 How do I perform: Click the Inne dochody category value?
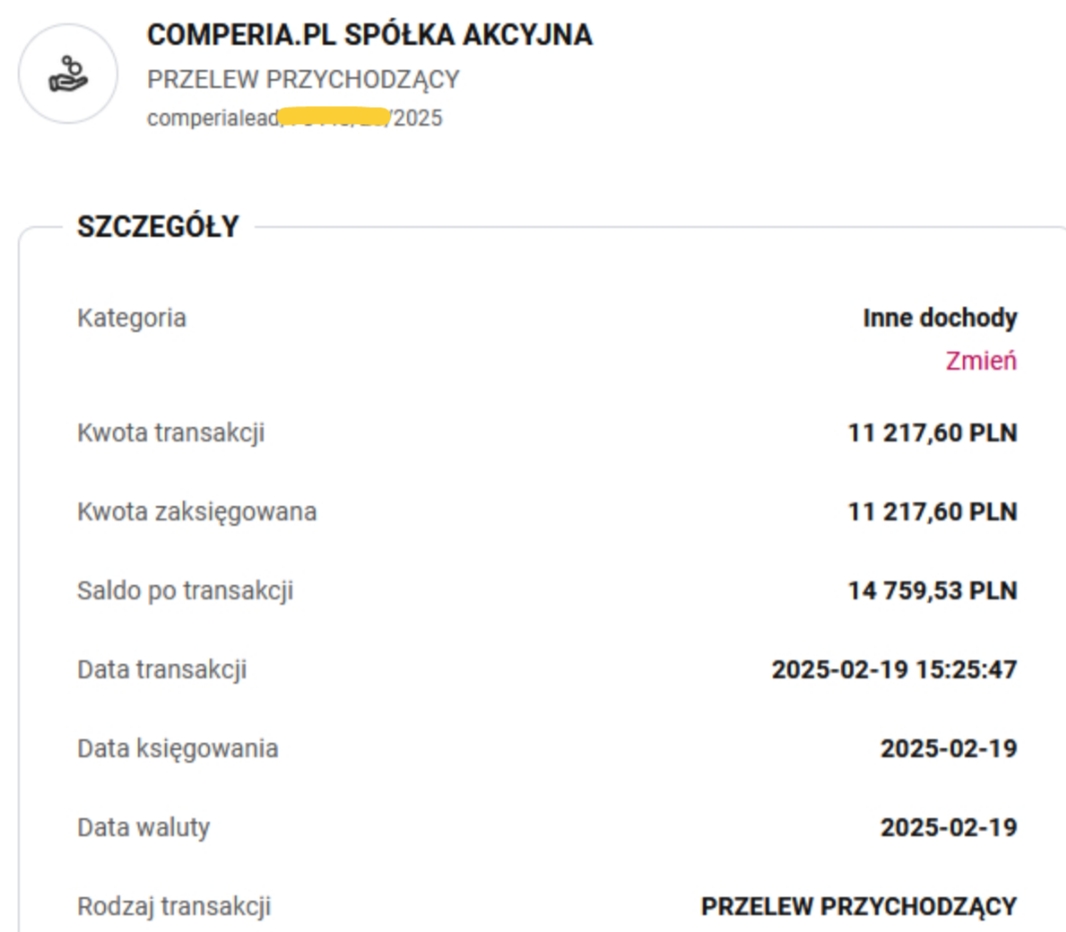click(939, 319)
